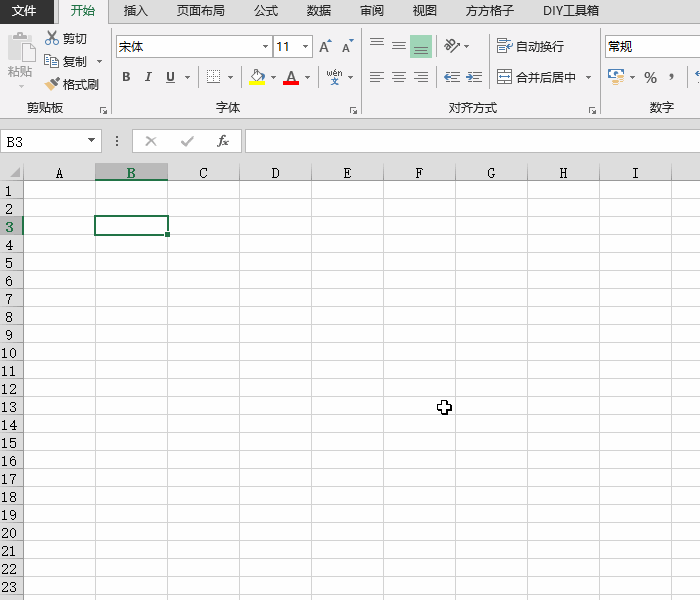This screenshot has width=700, height=600.
Task: Toggle Wrap Text (自动换行)
Action: [x=530, y=46]
